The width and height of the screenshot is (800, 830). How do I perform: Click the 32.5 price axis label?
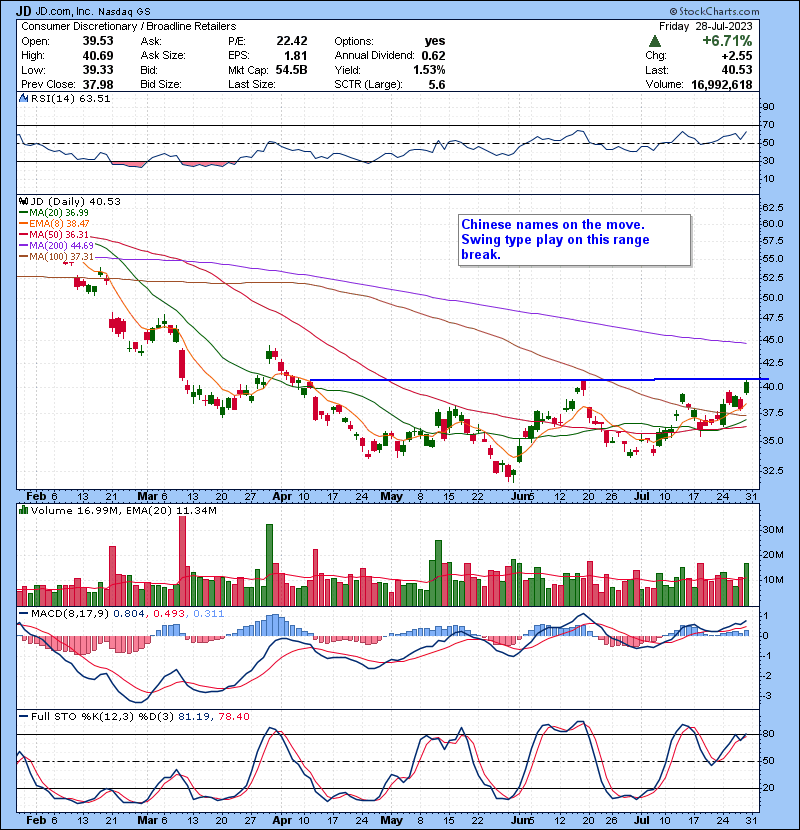click(773, 470)
